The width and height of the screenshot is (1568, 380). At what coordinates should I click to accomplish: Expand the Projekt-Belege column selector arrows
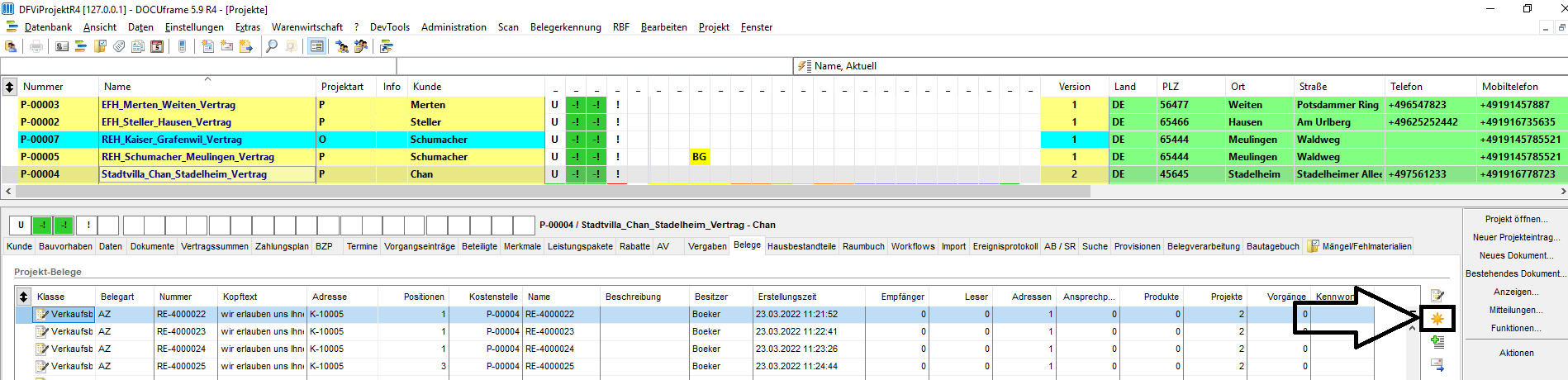point(23,297)
